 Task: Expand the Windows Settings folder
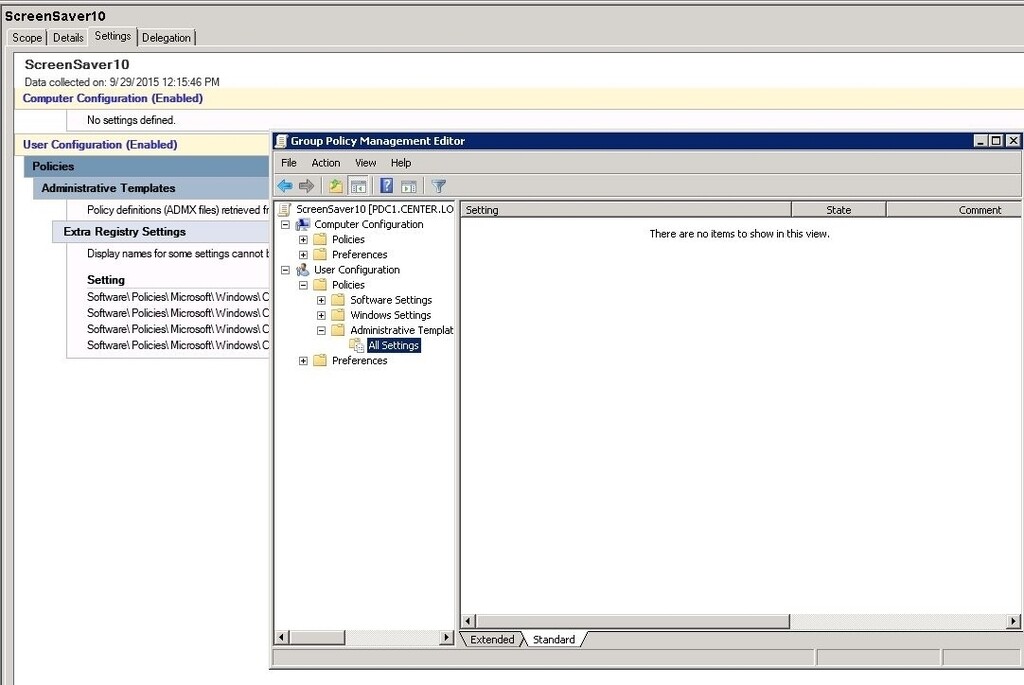(320, 315)
